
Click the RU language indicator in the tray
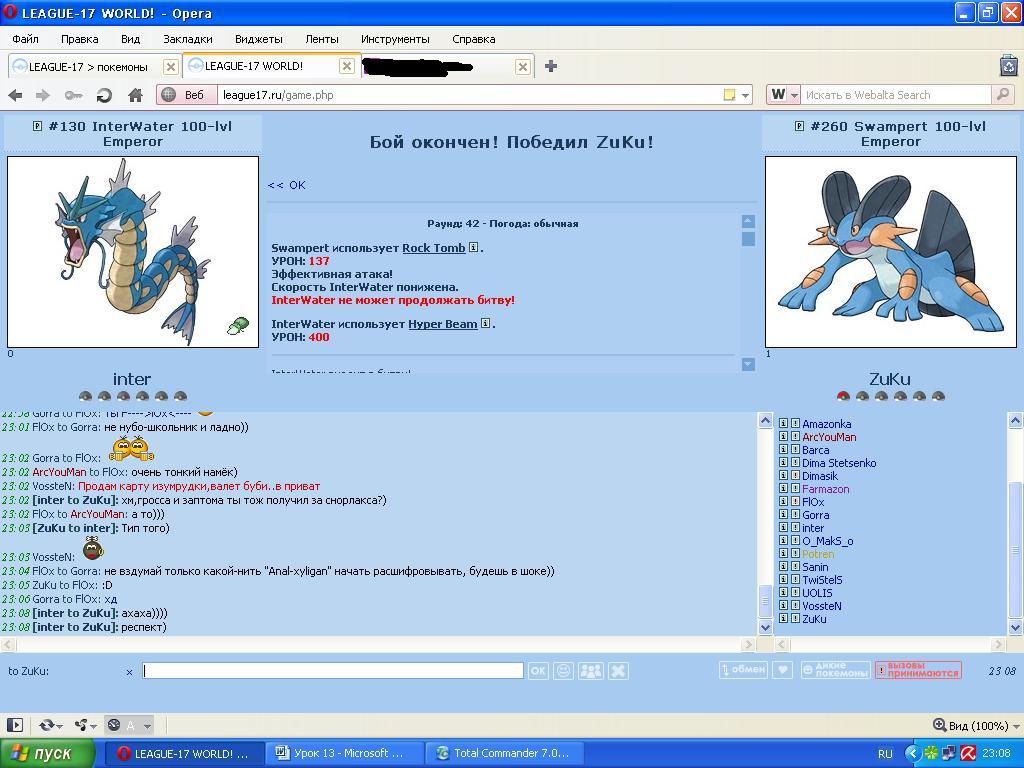click(885, 754)
